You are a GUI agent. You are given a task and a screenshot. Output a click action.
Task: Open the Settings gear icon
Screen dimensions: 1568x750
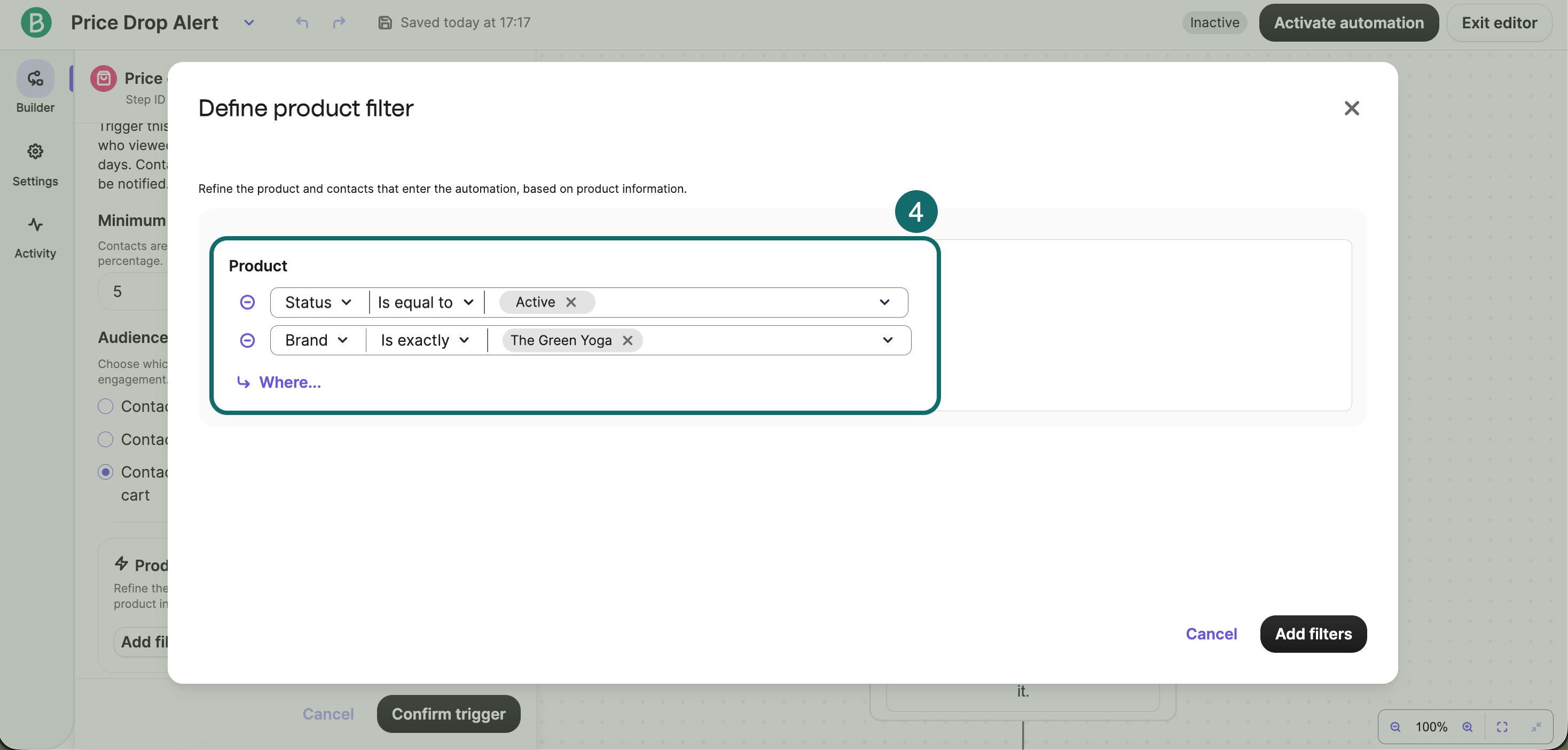pos(35,151)
